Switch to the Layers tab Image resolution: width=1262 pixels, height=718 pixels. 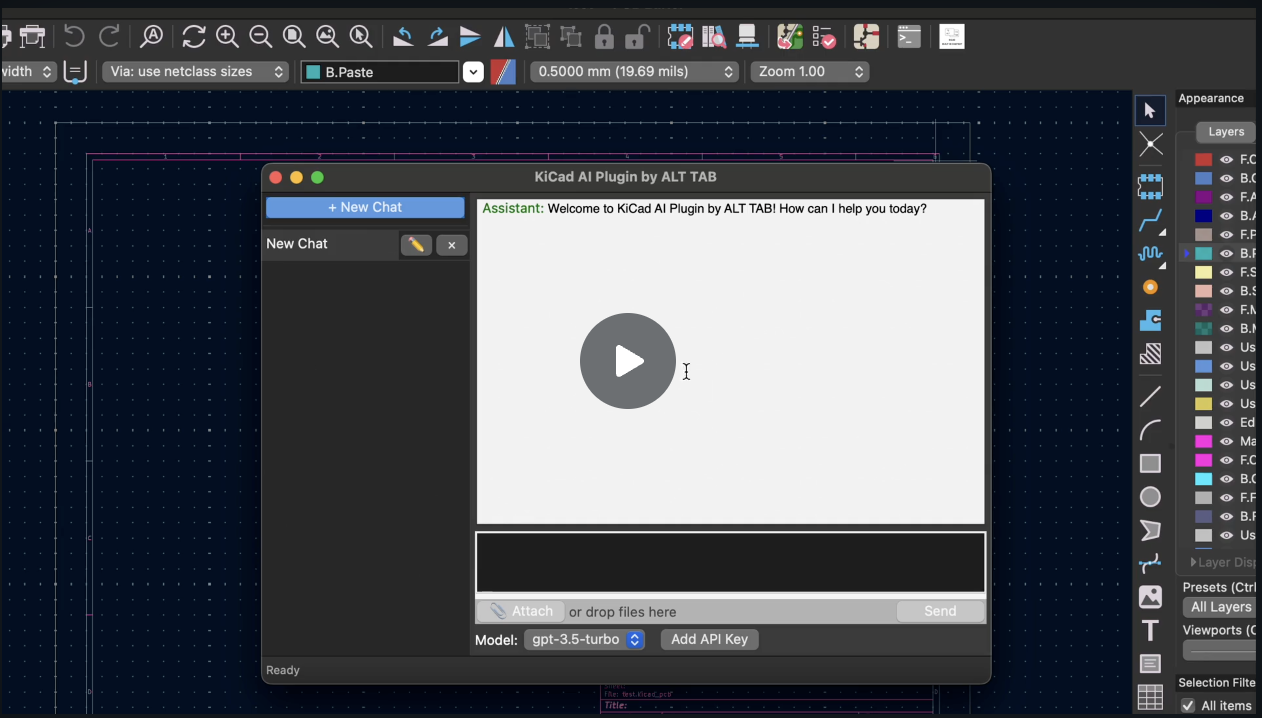(1226, 132)
